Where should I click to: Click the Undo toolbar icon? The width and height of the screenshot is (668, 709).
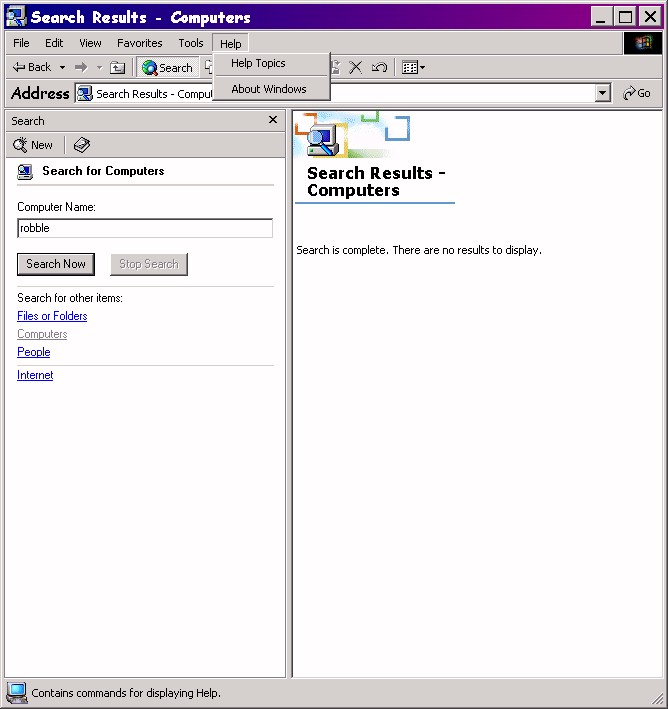379,67
